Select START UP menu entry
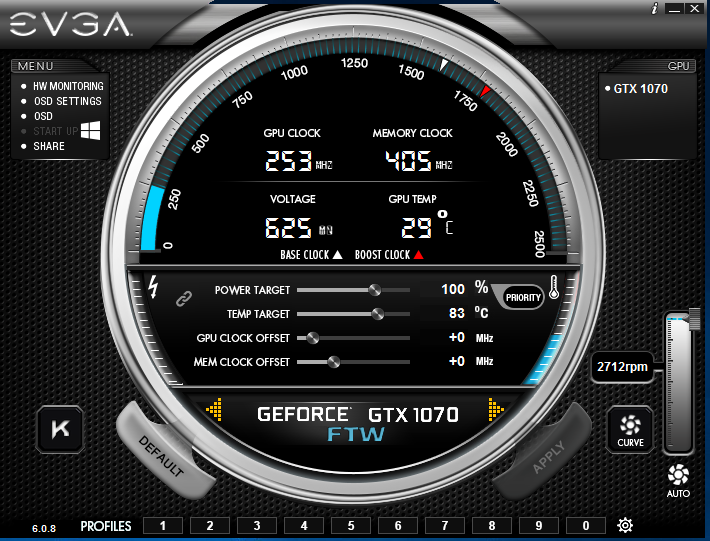The height and width of the screenshot is (541, 710). click(56, 131)
